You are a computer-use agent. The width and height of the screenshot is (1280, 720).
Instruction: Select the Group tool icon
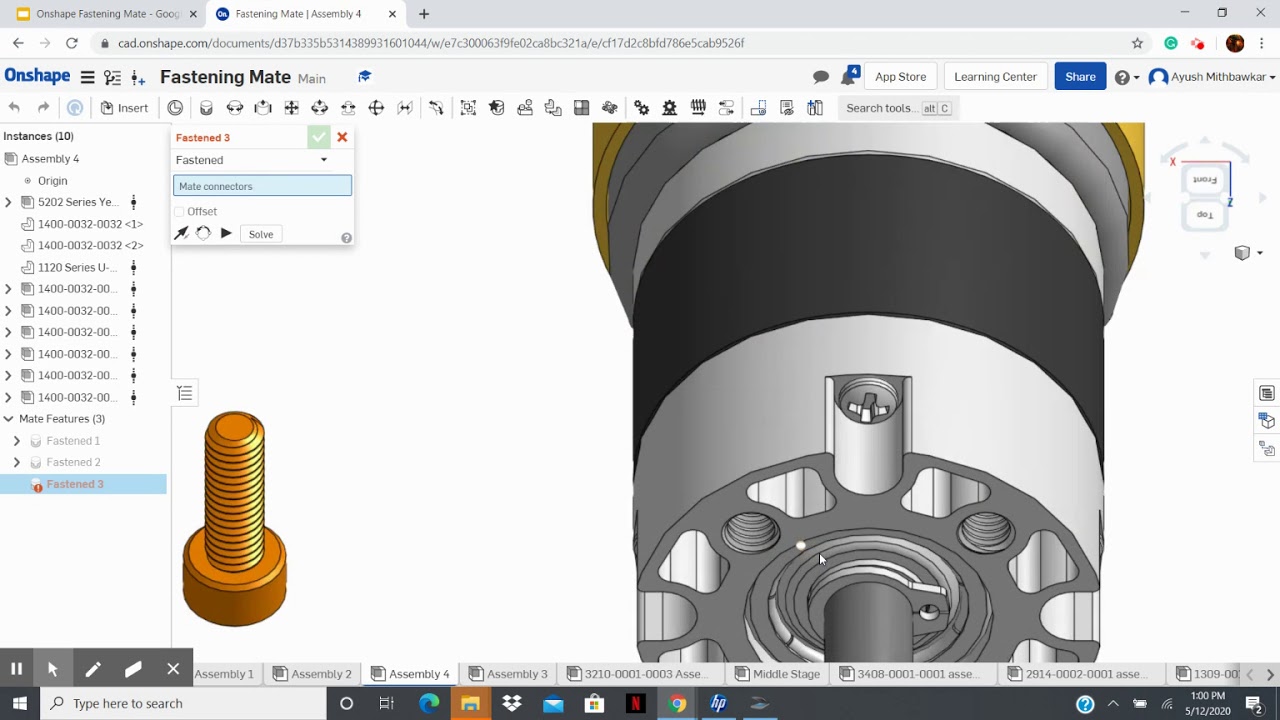468,108
